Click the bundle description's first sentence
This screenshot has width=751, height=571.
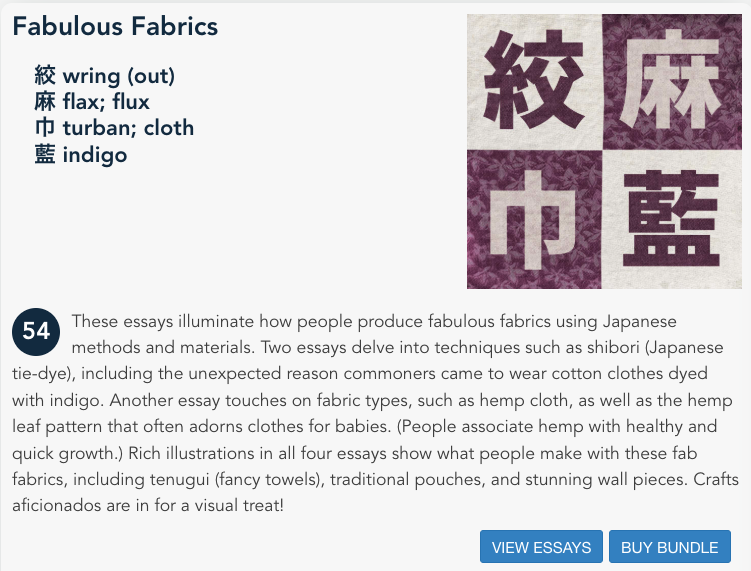374,334
